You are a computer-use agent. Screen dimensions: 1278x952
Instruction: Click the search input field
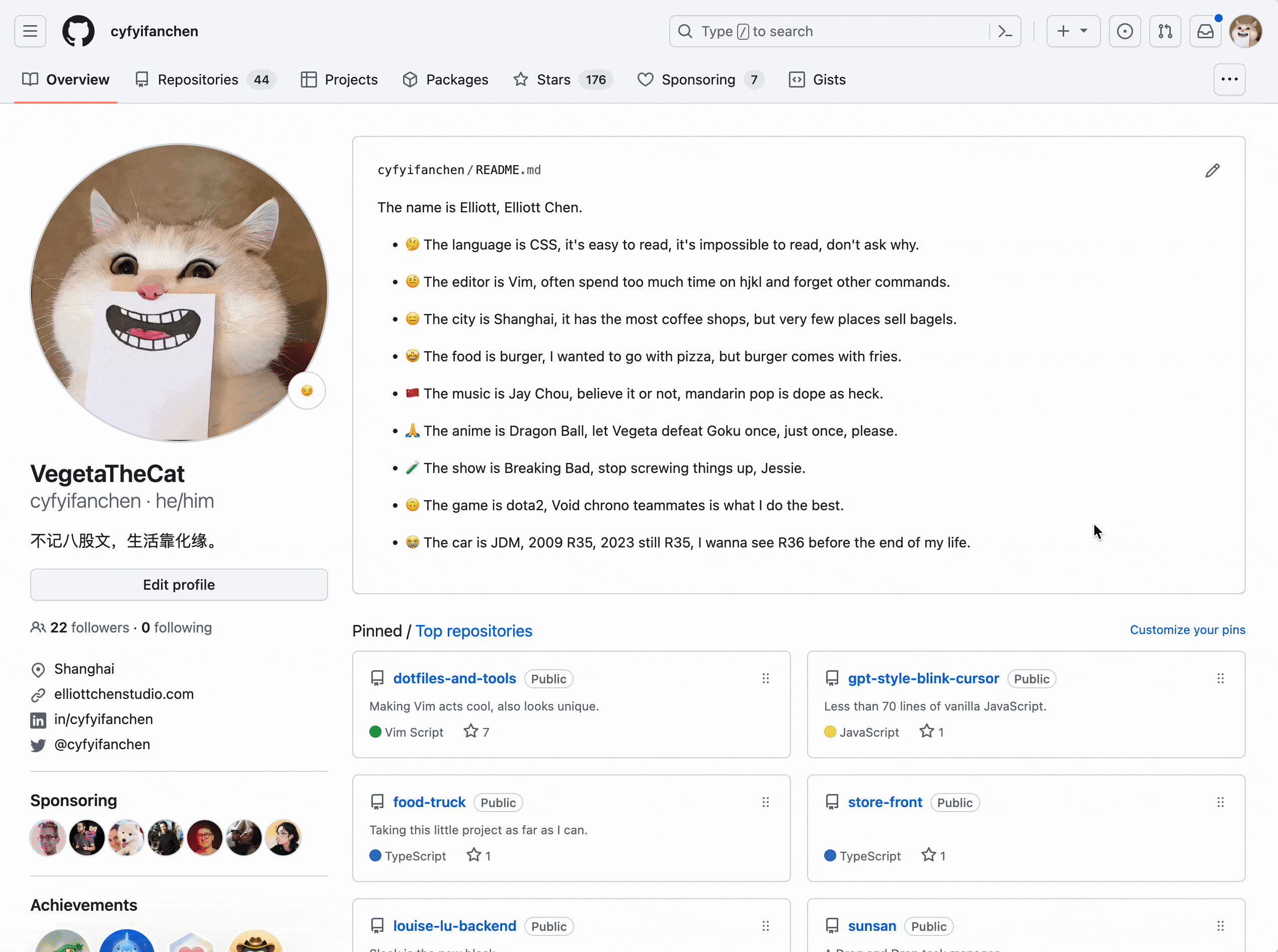click(830, 31)
